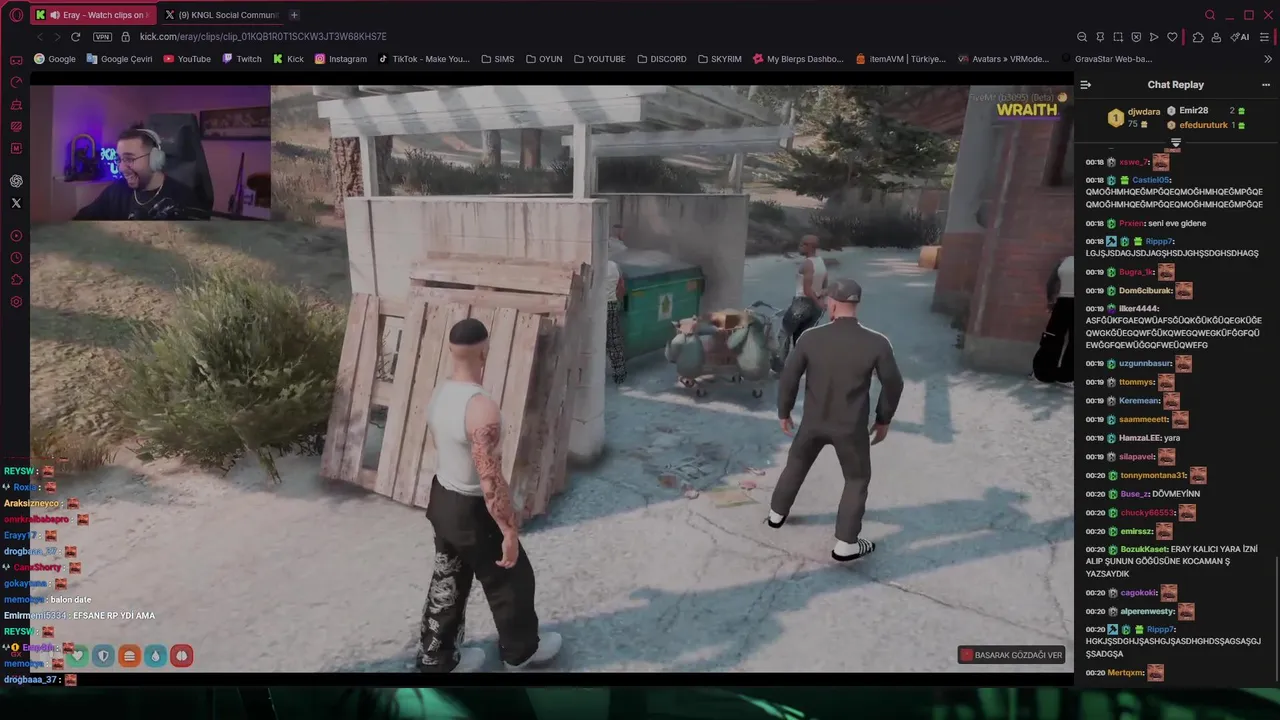Select chat username tonnymontana31

tap(1153, 476)
